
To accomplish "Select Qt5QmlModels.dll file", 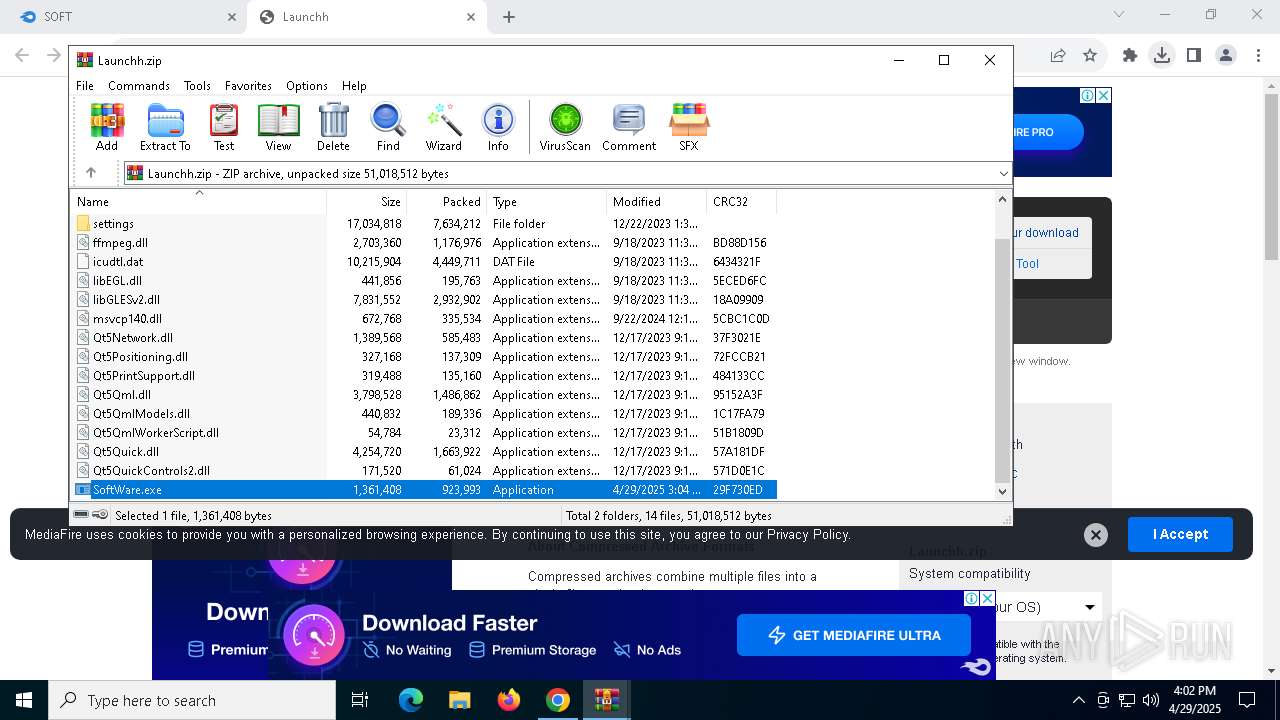I will [x=425, y=414].
